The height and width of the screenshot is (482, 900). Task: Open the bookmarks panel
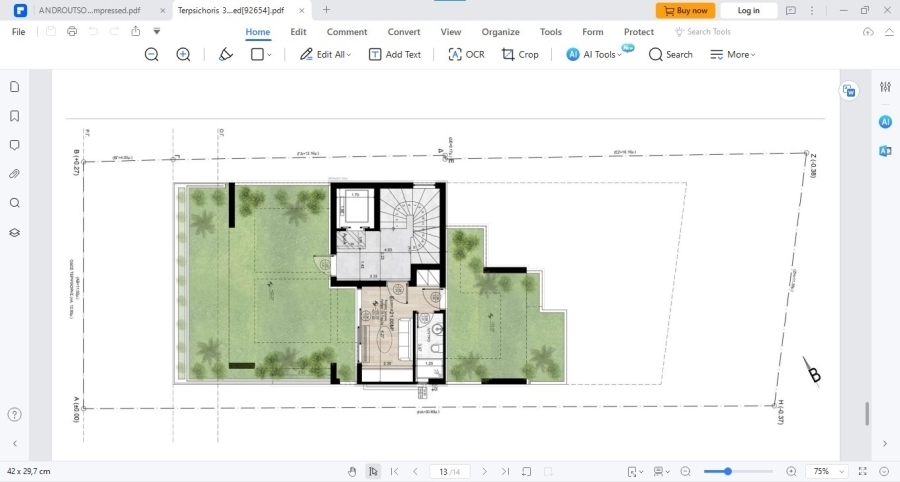[15, 116]
